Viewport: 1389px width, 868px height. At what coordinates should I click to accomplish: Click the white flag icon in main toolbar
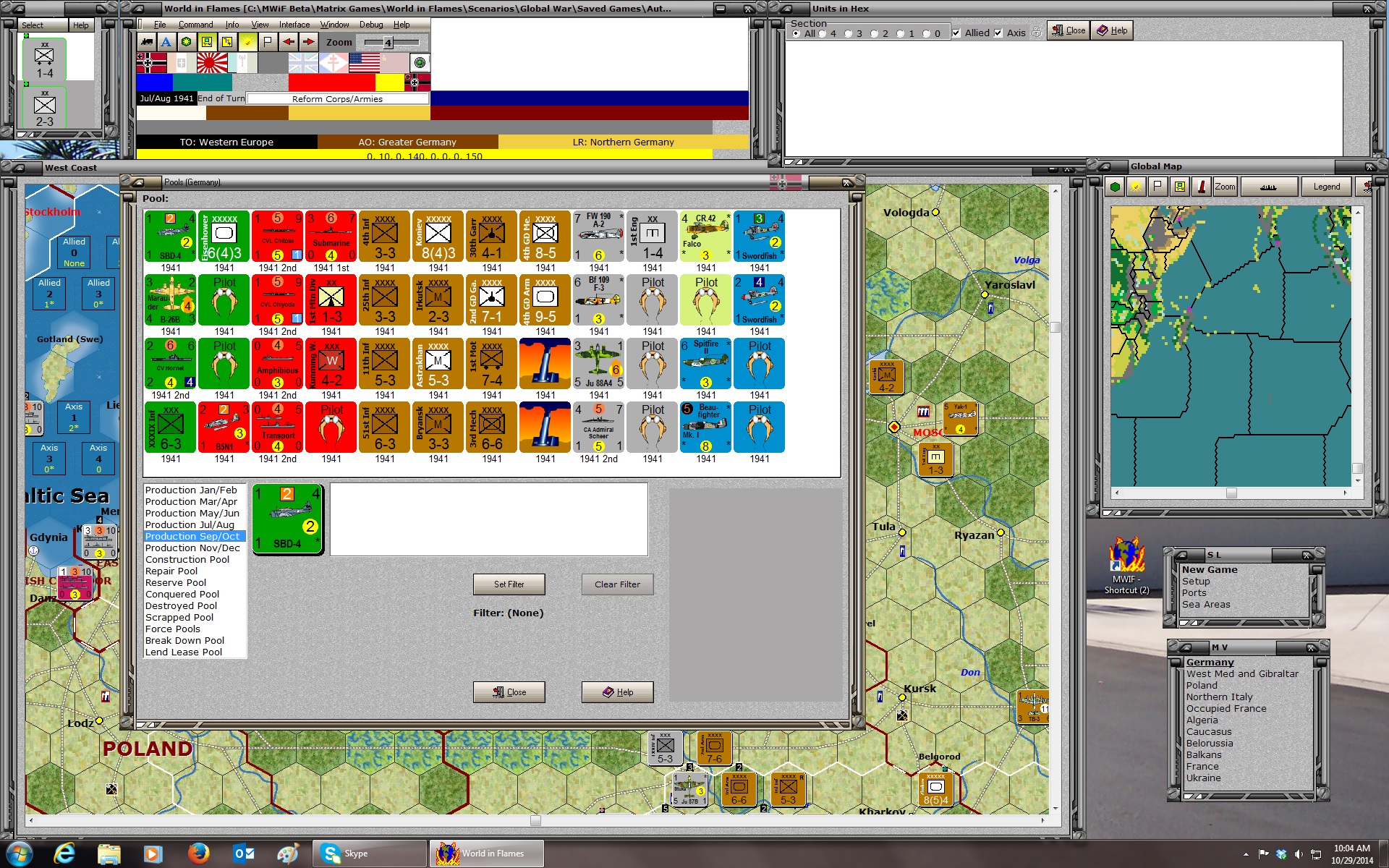point(268,42)
